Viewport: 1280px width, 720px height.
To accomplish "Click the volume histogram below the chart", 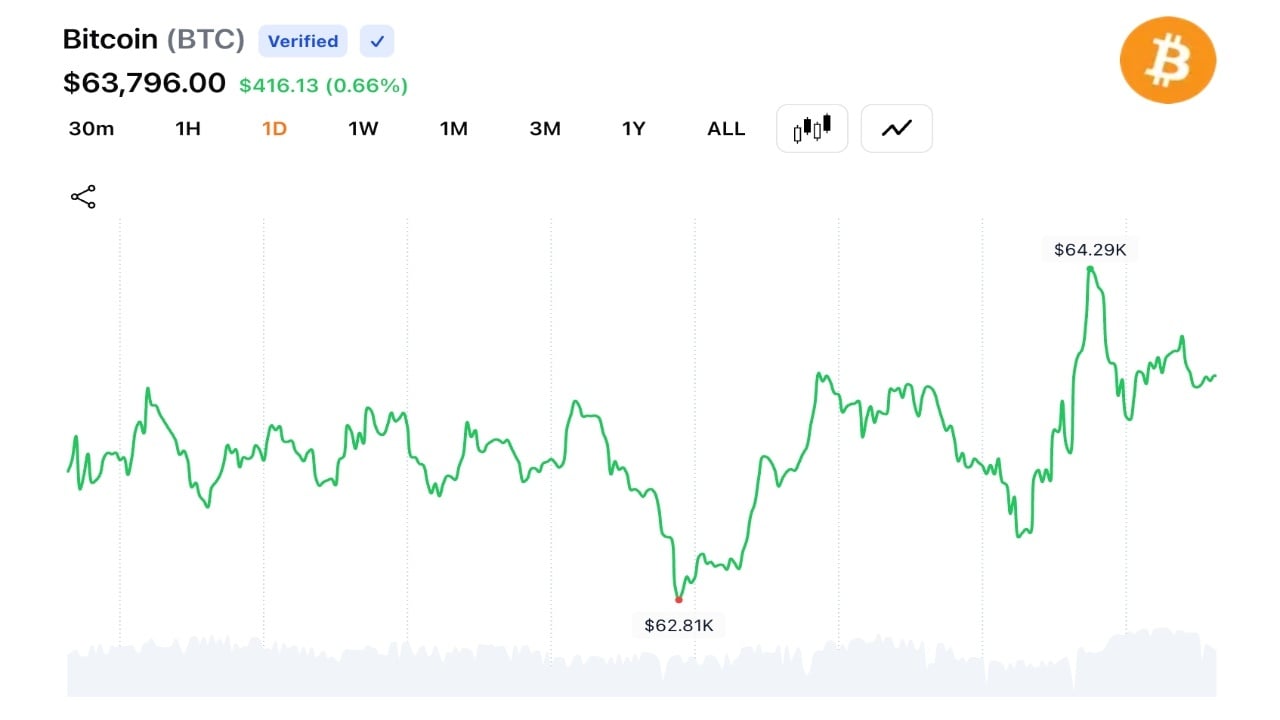I will click(641, 663).
